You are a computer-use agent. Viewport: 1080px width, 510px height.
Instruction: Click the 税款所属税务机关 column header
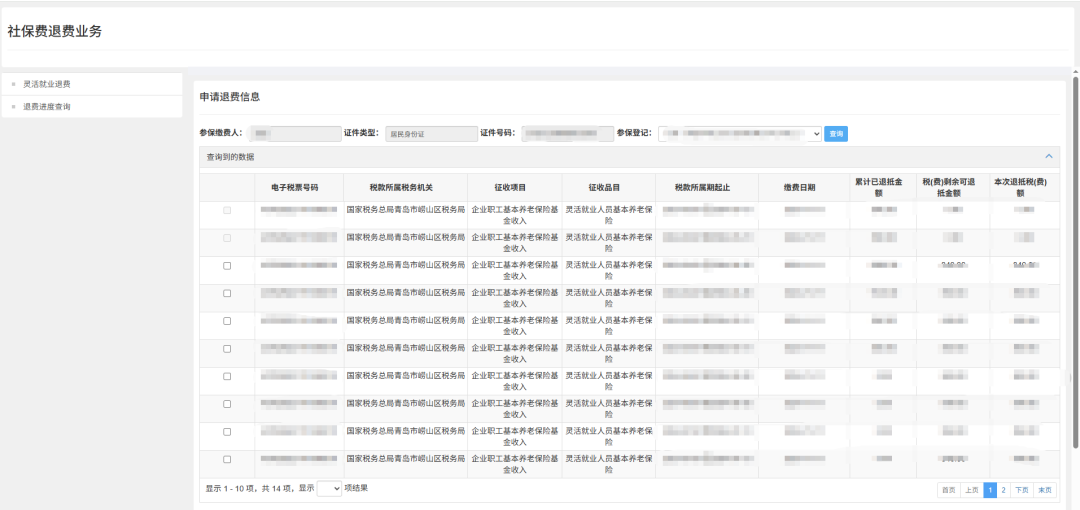pos(406,187)
